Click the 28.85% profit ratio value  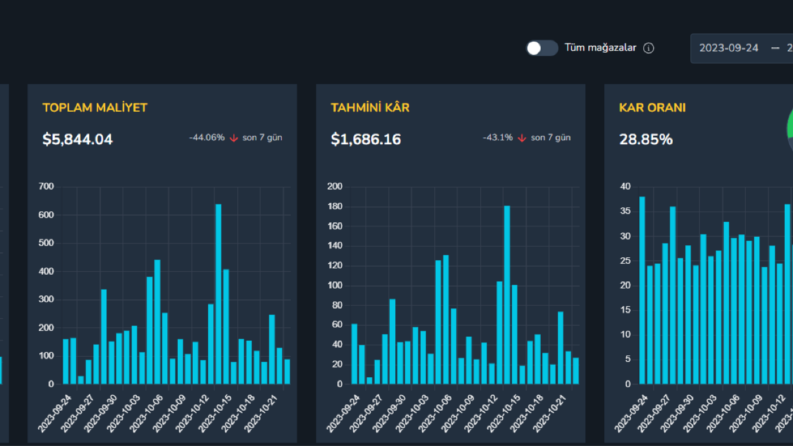tap(646, 140)
